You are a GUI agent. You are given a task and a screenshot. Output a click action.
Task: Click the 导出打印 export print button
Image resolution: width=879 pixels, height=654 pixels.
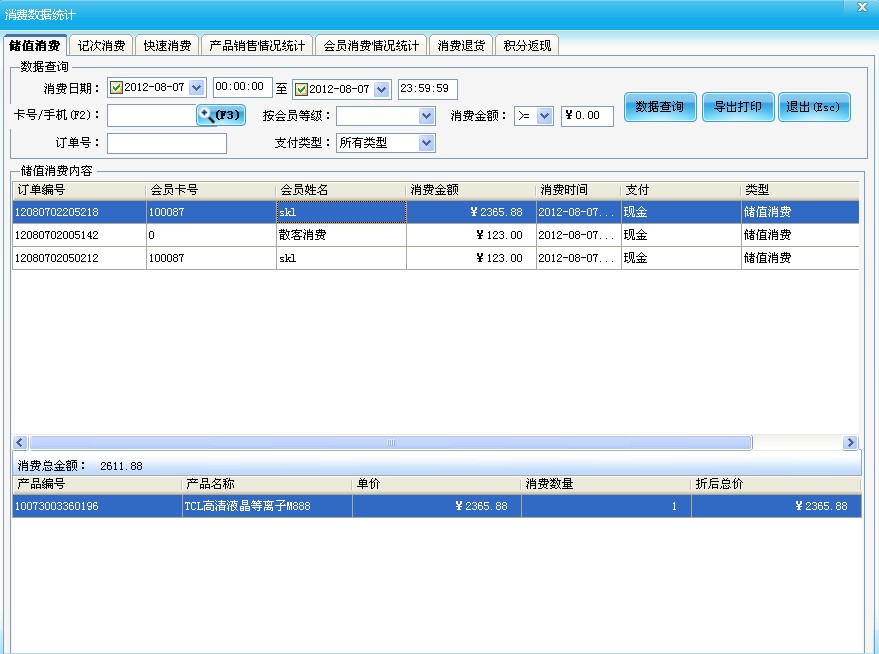[739, 108]
